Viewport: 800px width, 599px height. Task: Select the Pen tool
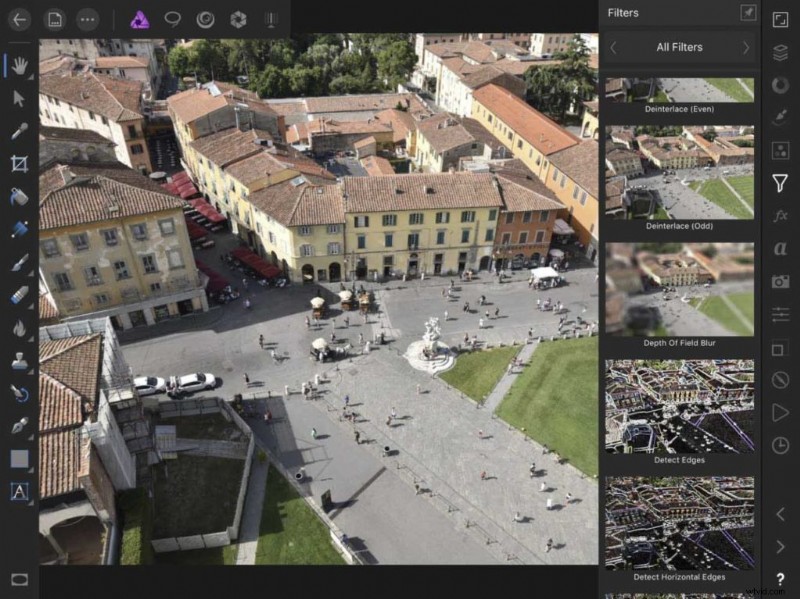coord(19,425)
